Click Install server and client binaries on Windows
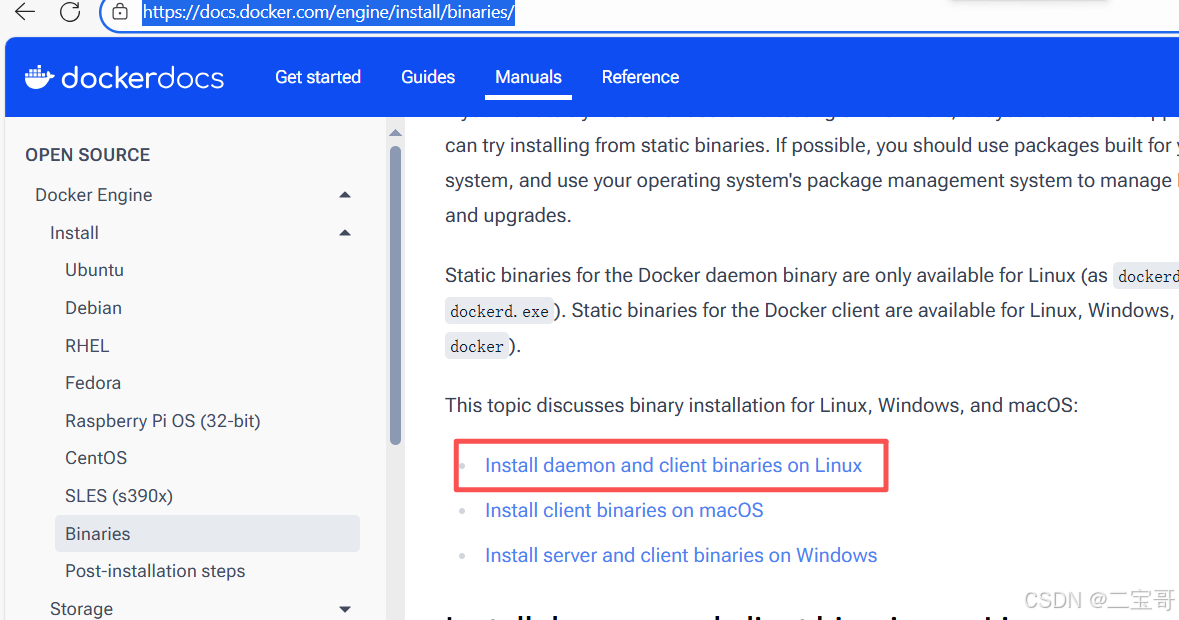This screenshot has height=620, width=1179. [681, 555]
